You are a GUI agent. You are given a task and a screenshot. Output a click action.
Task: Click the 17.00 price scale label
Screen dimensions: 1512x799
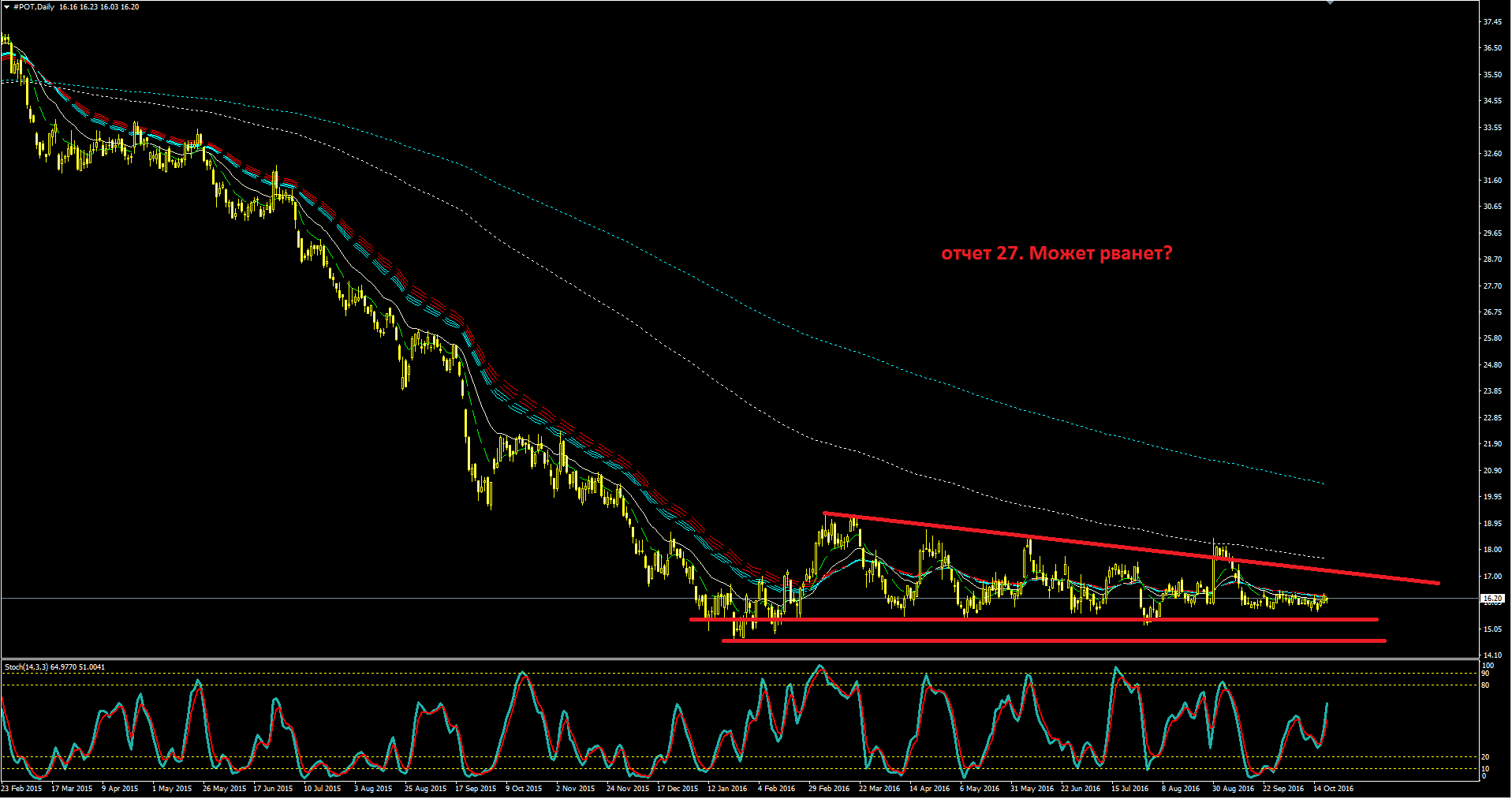1491,577
